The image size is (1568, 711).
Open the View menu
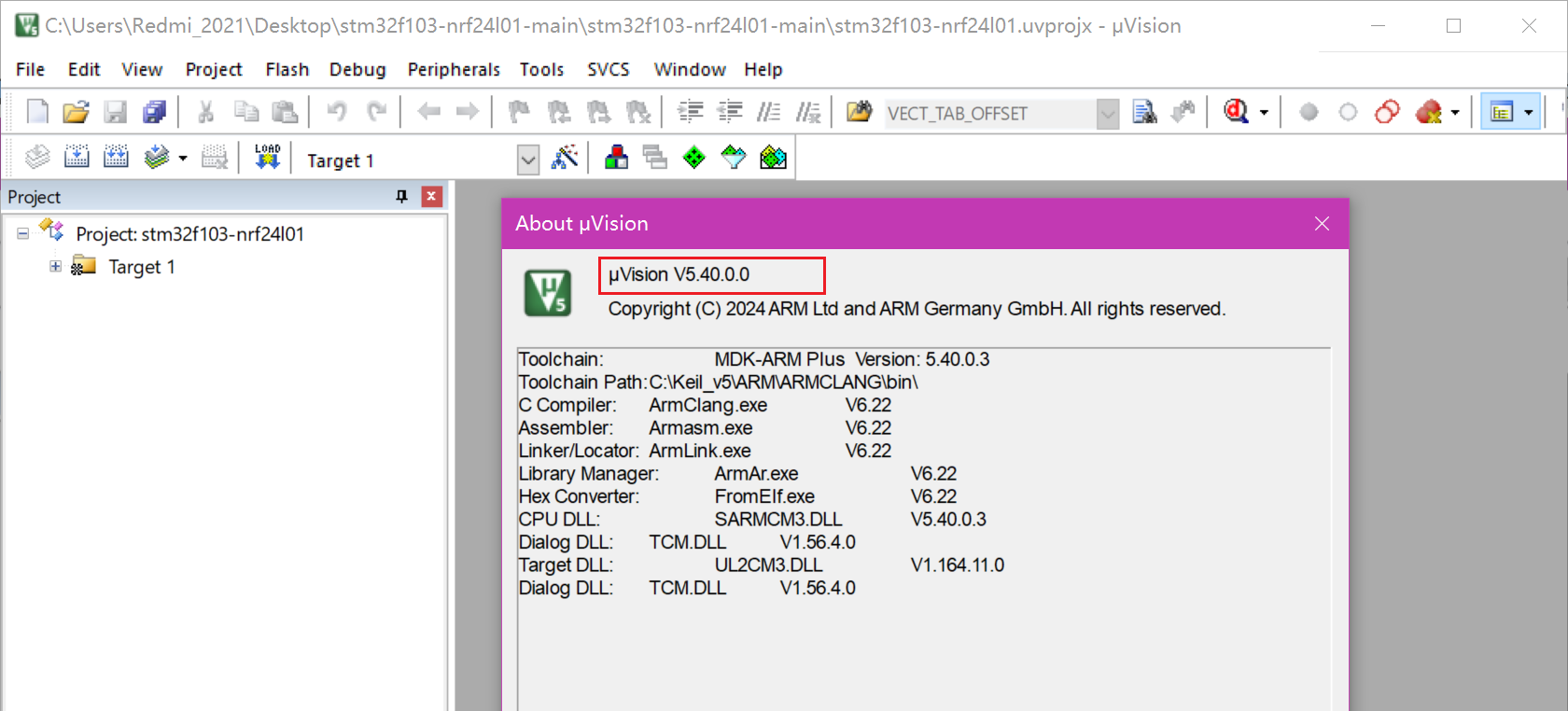pyautogui.click(x=142, y=69)
